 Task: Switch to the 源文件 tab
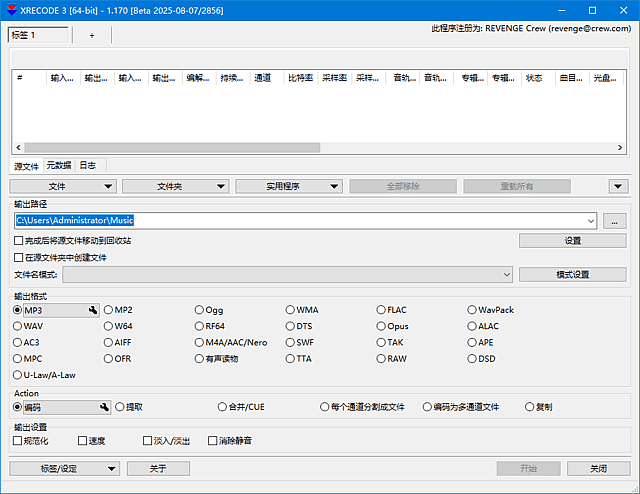tap(26, 166)
